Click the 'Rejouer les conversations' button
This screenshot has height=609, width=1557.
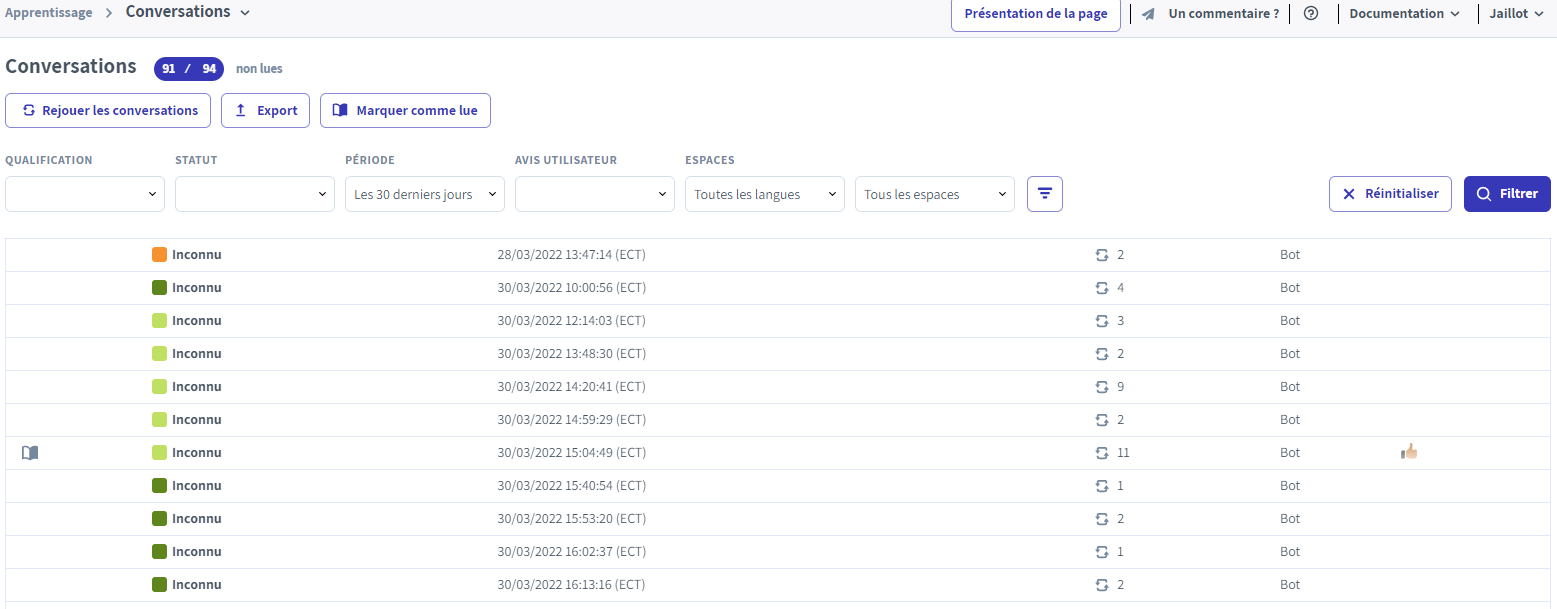tap(108, 111)
